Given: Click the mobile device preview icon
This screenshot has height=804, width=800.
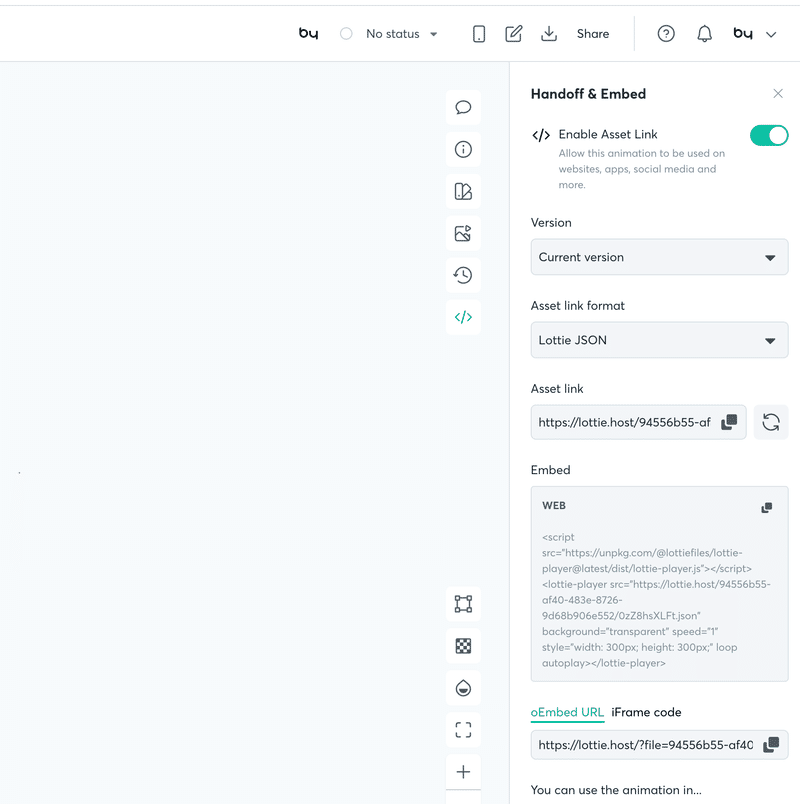Looking at the screenshot, I should pos(479,34).
